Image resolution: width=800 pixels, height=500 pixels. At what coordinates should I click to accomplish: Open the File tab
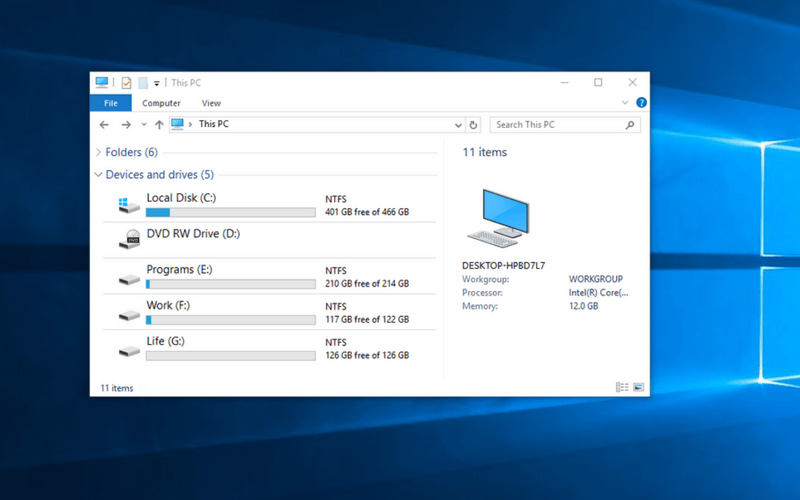[111, 103]
